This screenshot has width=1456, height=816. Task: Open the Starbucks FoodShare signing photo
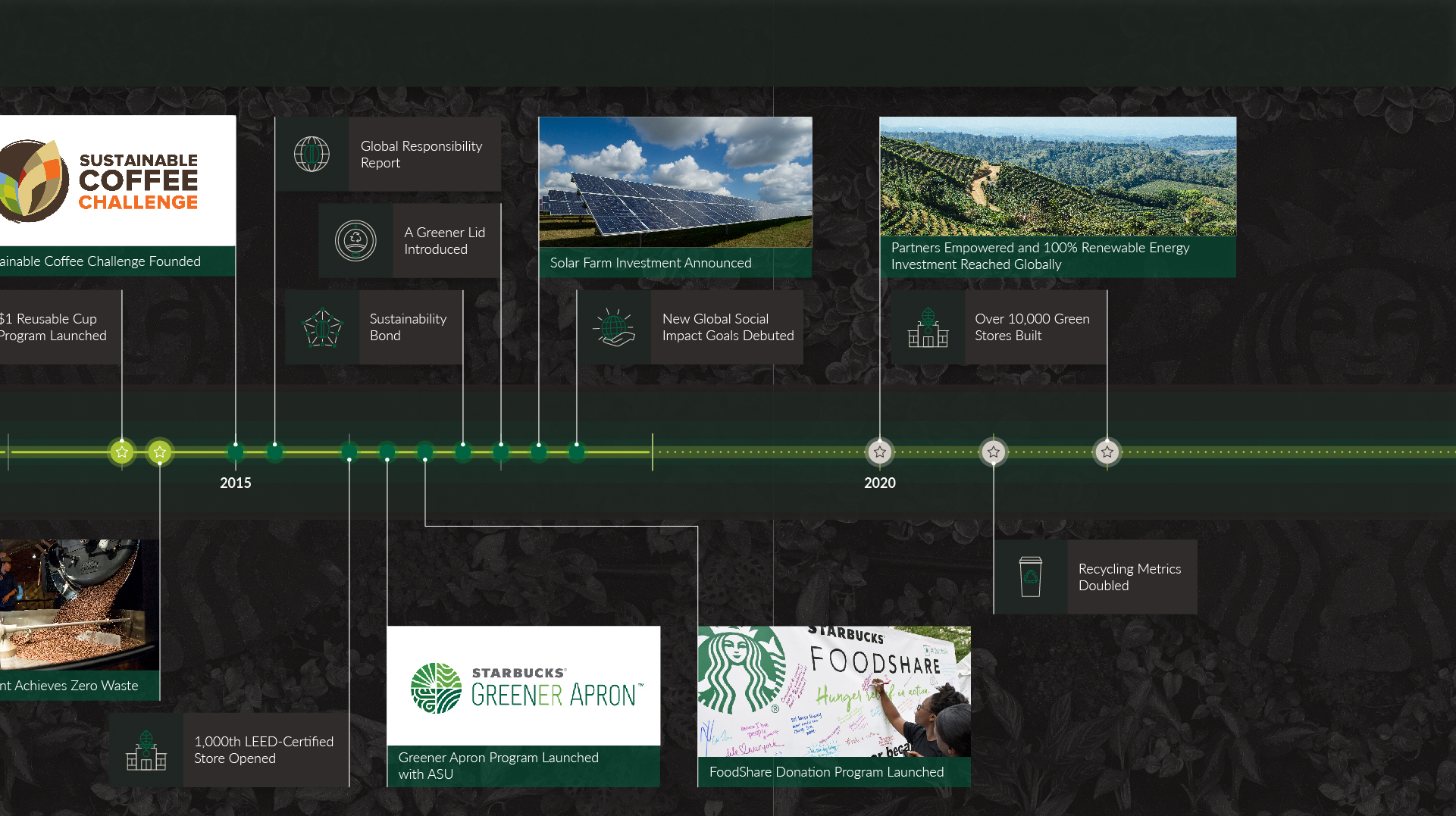834,691
